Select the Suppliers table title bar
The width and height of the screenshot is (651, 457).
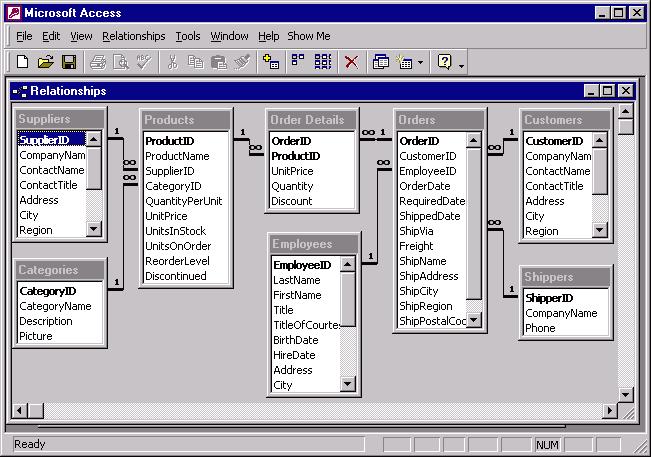[x=59, y=119]
